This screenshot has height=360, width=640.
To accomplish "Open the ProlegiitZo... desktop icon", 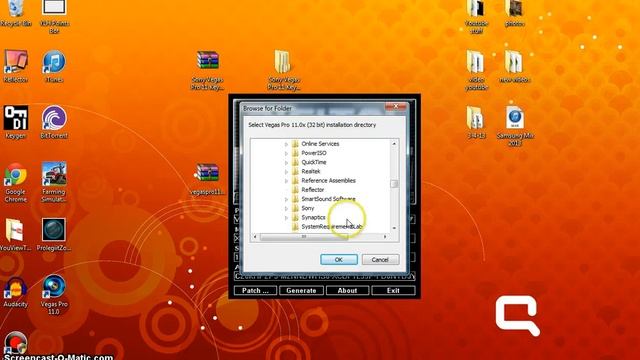I will (x=54, y=235).
